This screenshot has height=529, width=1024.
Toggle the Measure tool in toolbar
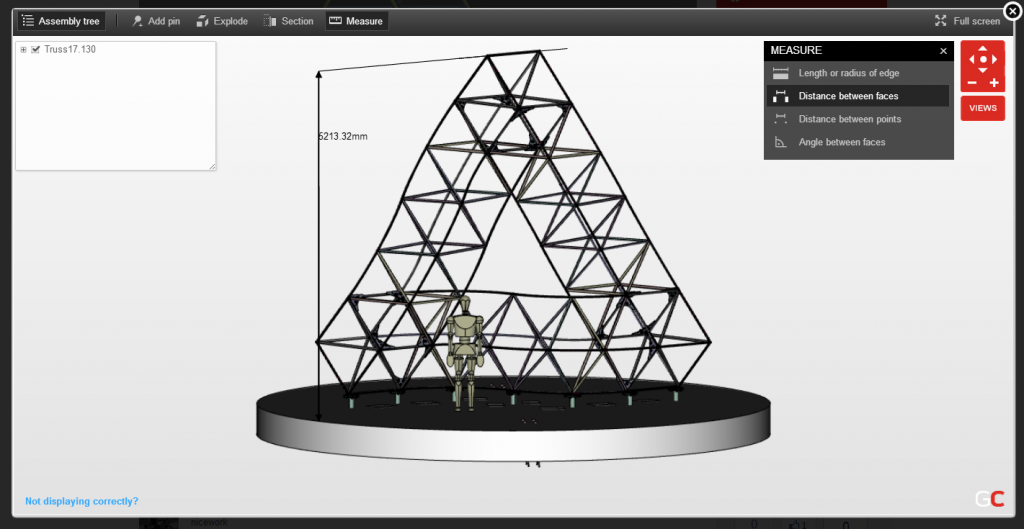(x=356, y=21)
